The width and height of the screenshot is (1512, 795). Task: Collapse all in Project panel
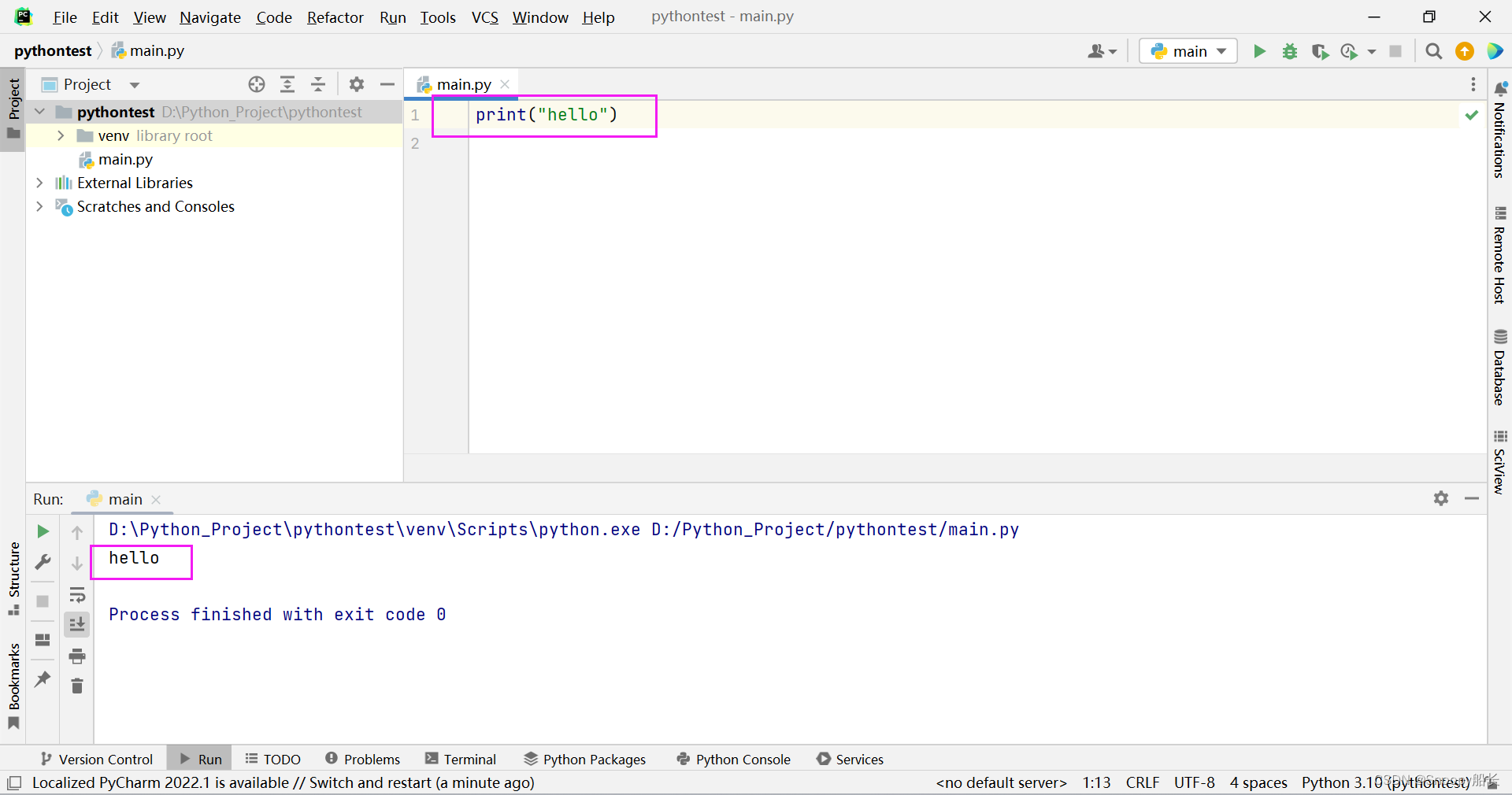(x=318, y=84)
